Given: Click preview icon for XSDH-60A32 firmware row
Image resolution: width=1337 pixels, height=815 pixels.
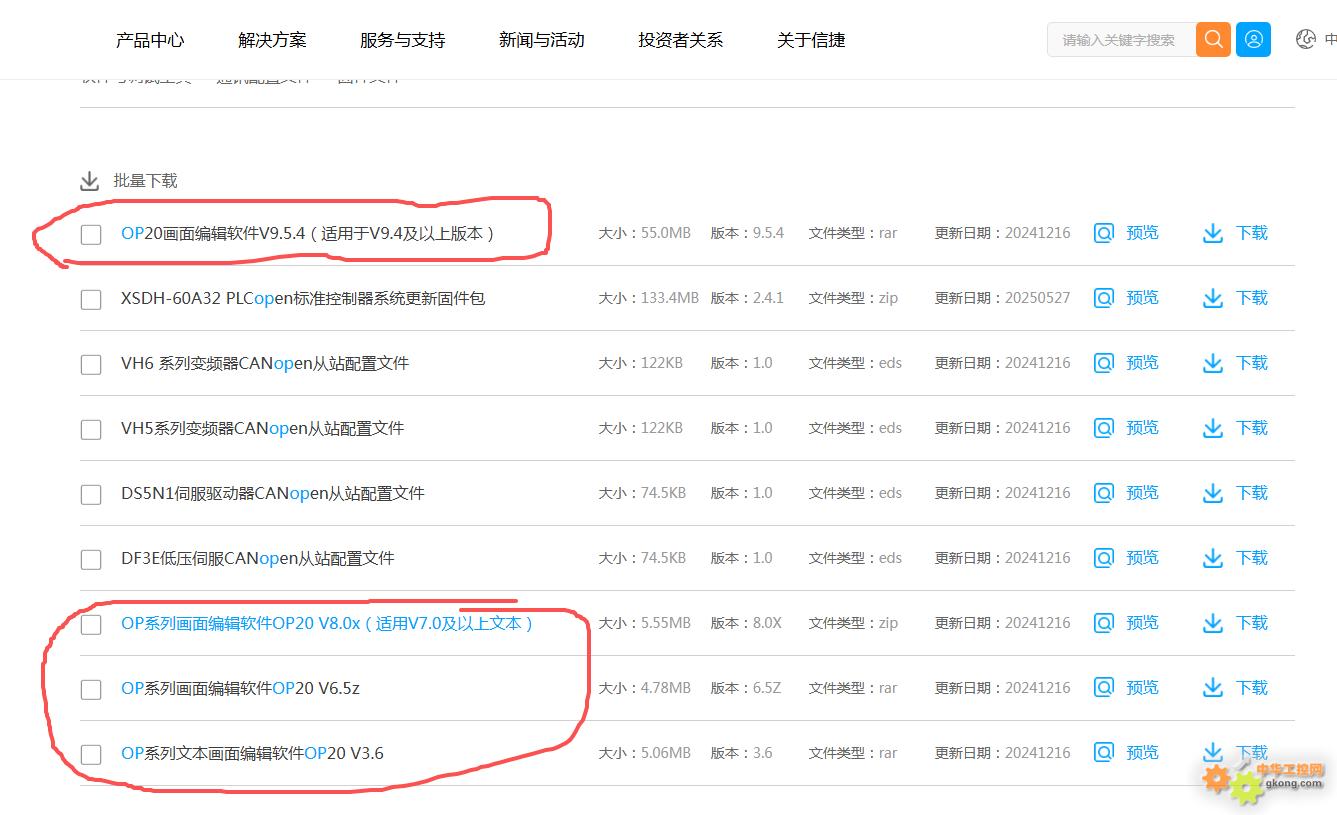Looking at the screenshot, I should pyautogui.click(x=1104, y=298).
